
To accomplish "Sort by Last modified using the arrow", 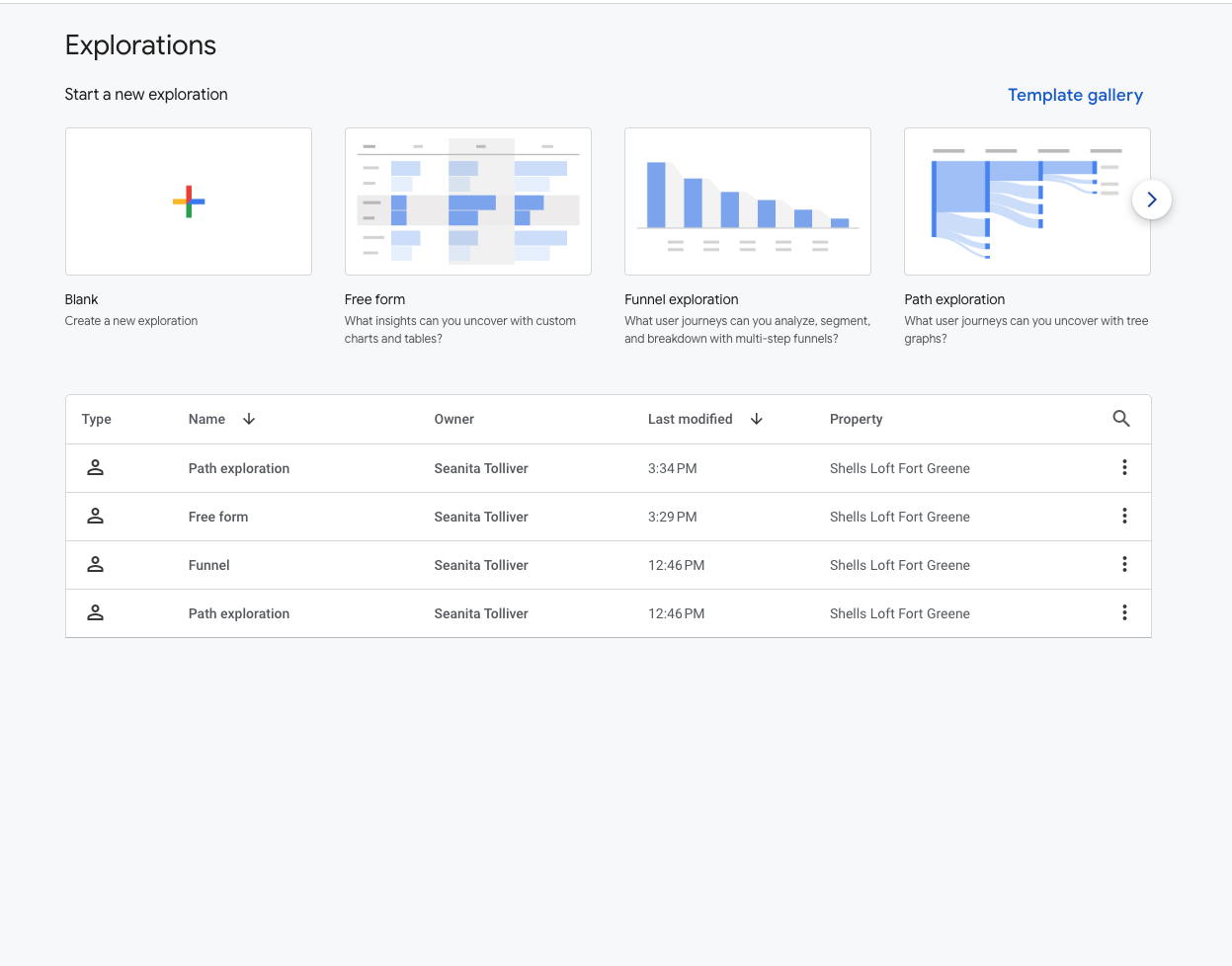I will [x=757, y=419].
